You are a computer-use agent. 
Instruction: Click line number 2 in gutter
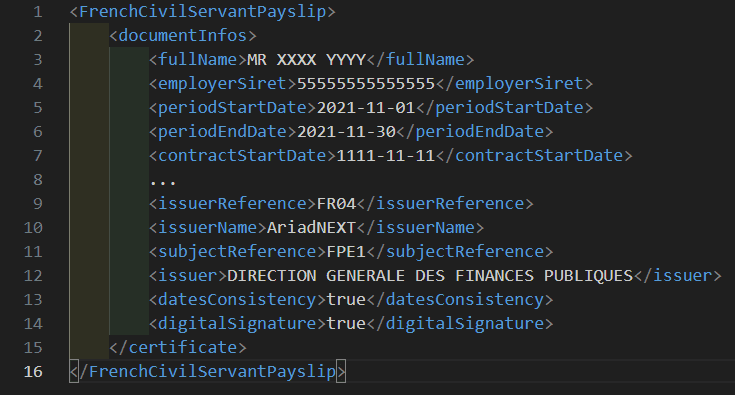click(x=38, y=36)
